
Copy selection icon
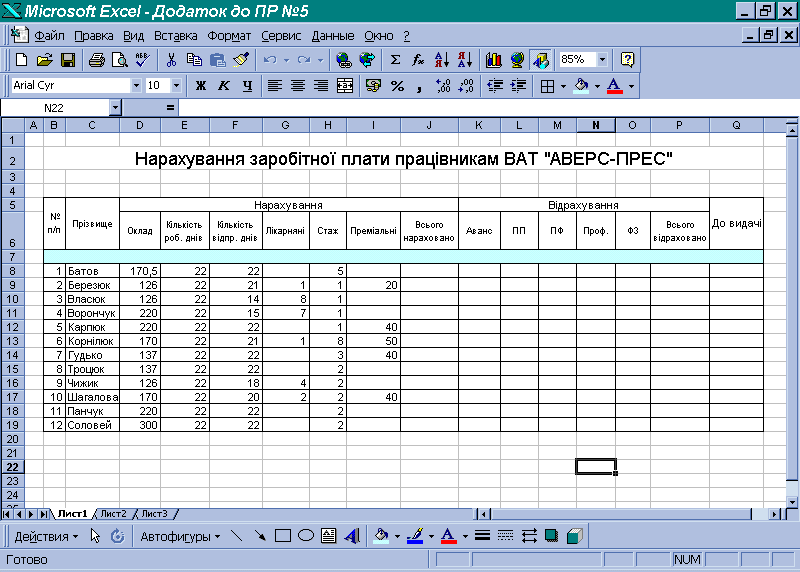click(x=194, y=60)
